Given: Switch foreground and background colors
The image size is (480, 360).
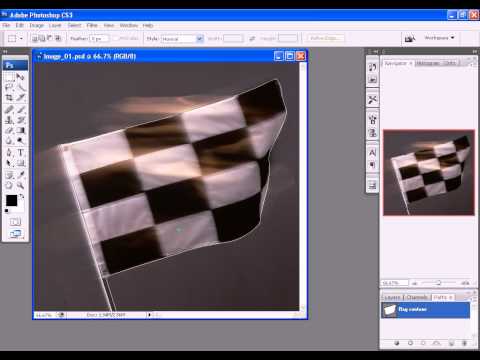Looking at the screenshot, I should click(21, 196).
